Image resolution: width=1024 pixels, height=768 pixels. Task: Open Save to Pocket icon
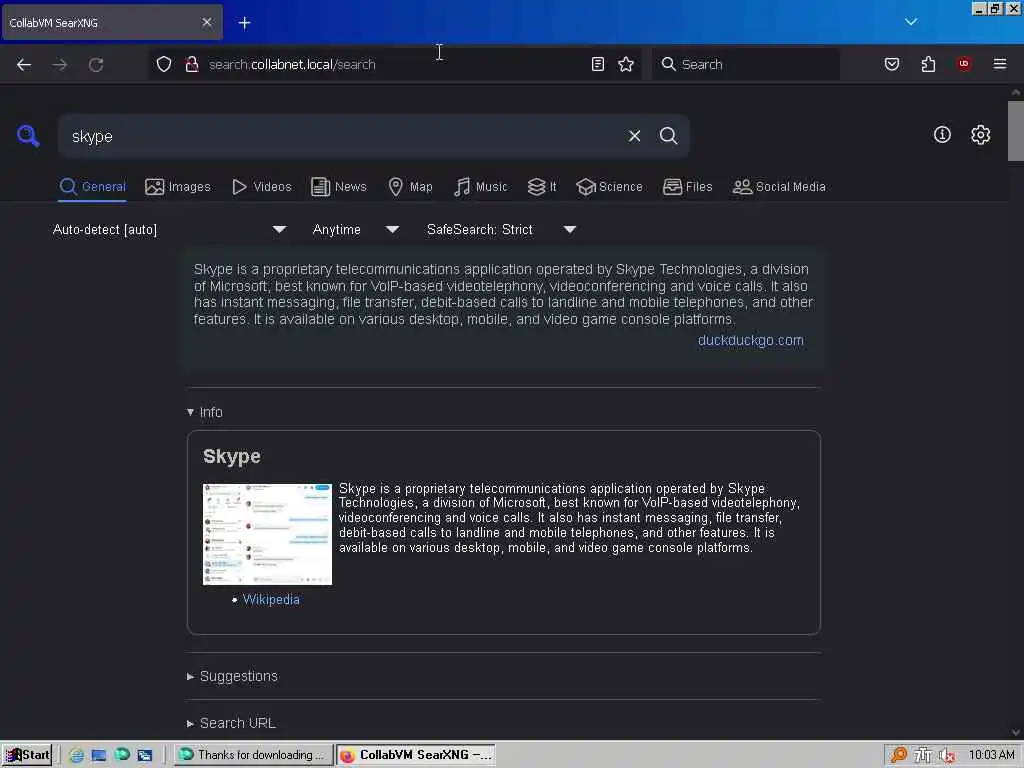[x=892, y=64]
